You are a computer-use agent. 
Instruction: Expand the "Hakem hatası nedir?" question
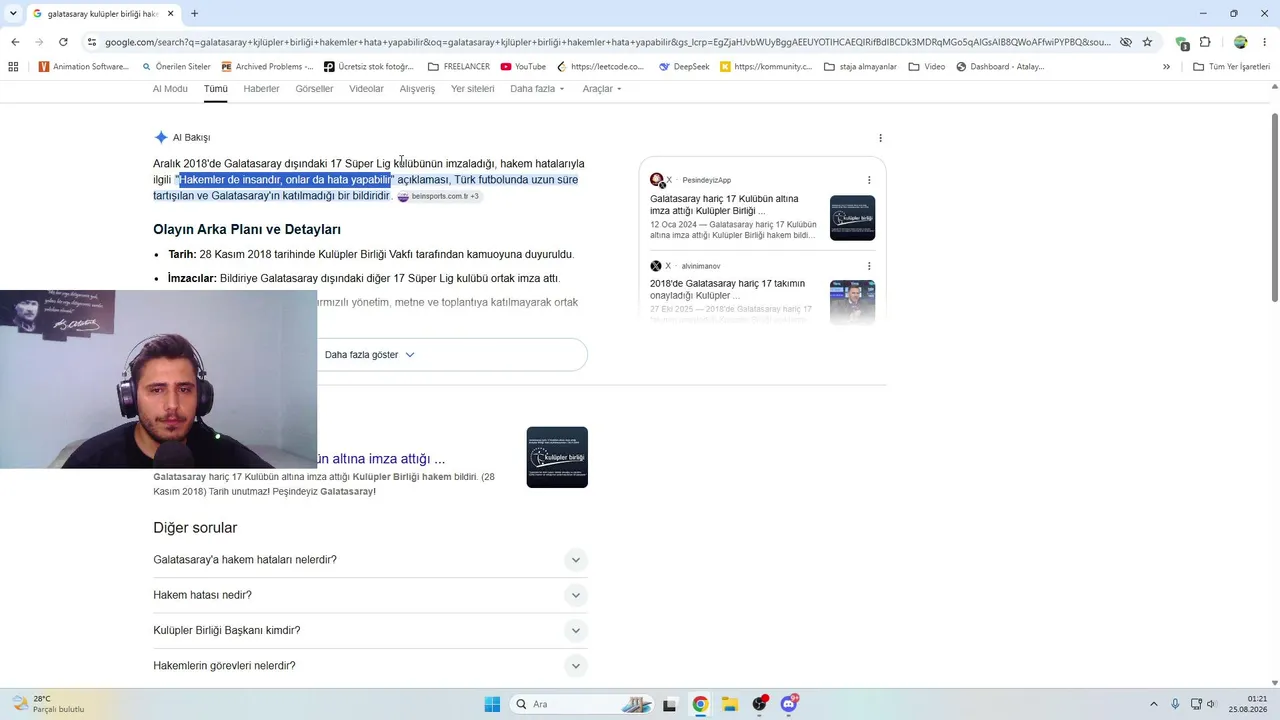370,595
